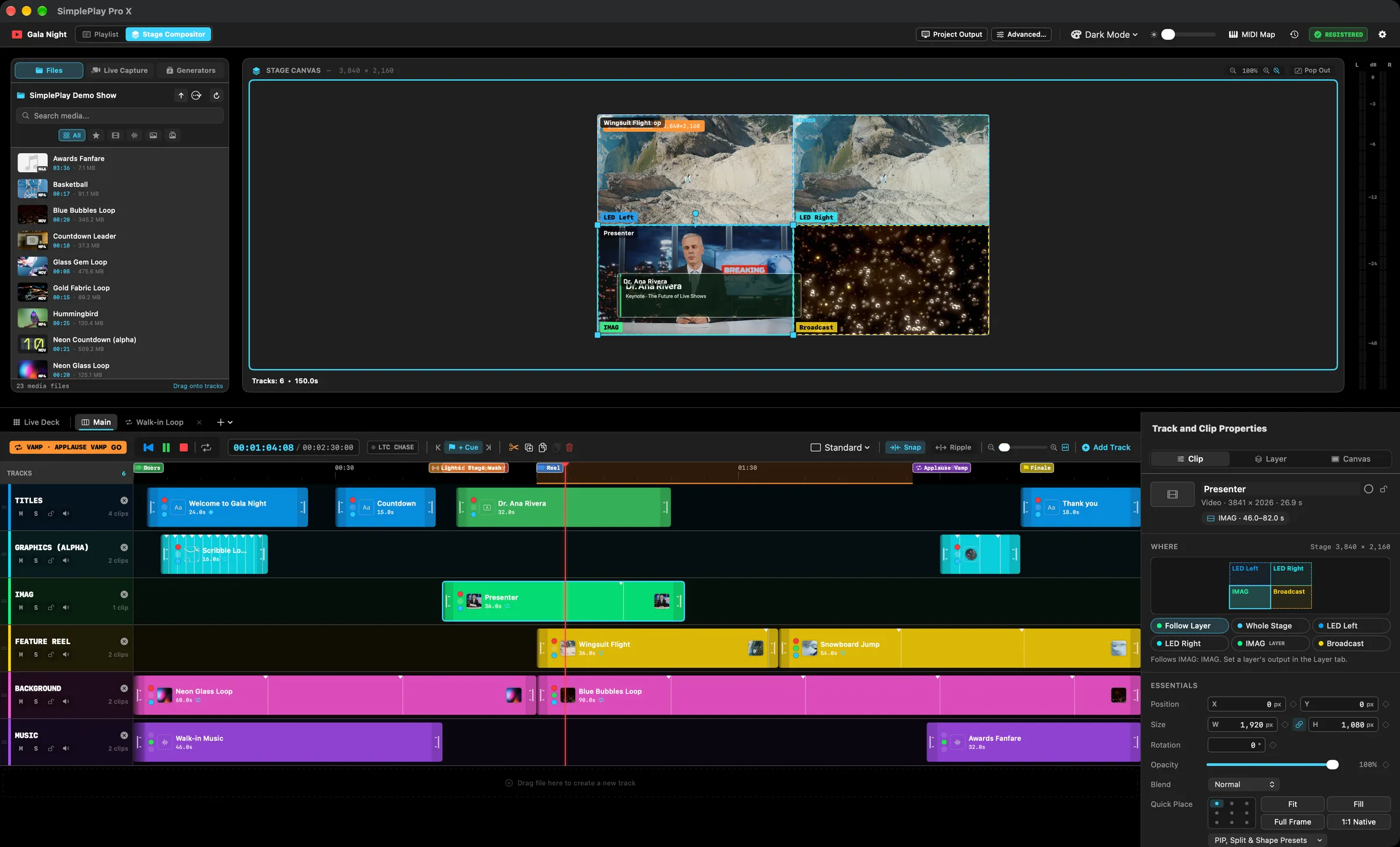The height and width of the screenshot is (847, 1400).
Task: Click the refresh media folder icon
Action: tap(216, 96)
